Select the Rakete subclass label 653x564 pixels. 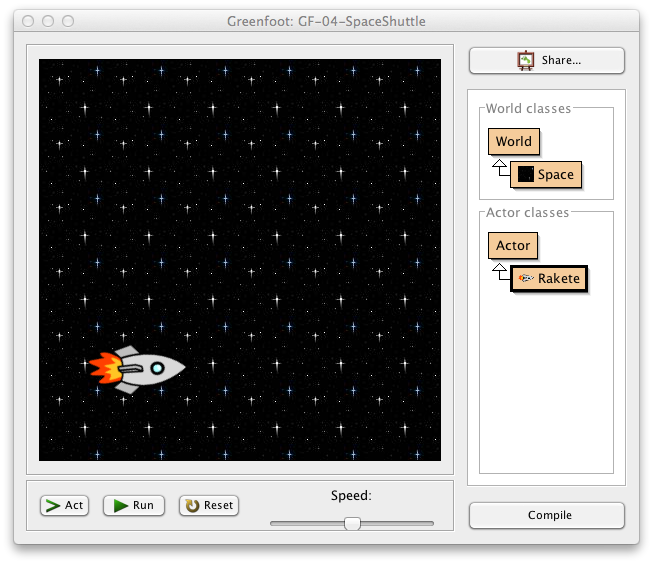pos(559,278)
